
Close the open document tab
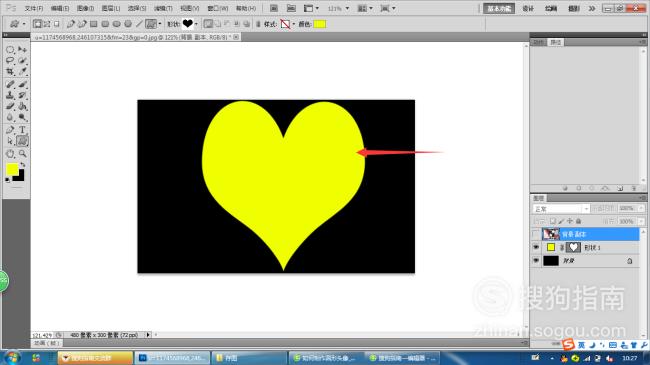(236, 37)
